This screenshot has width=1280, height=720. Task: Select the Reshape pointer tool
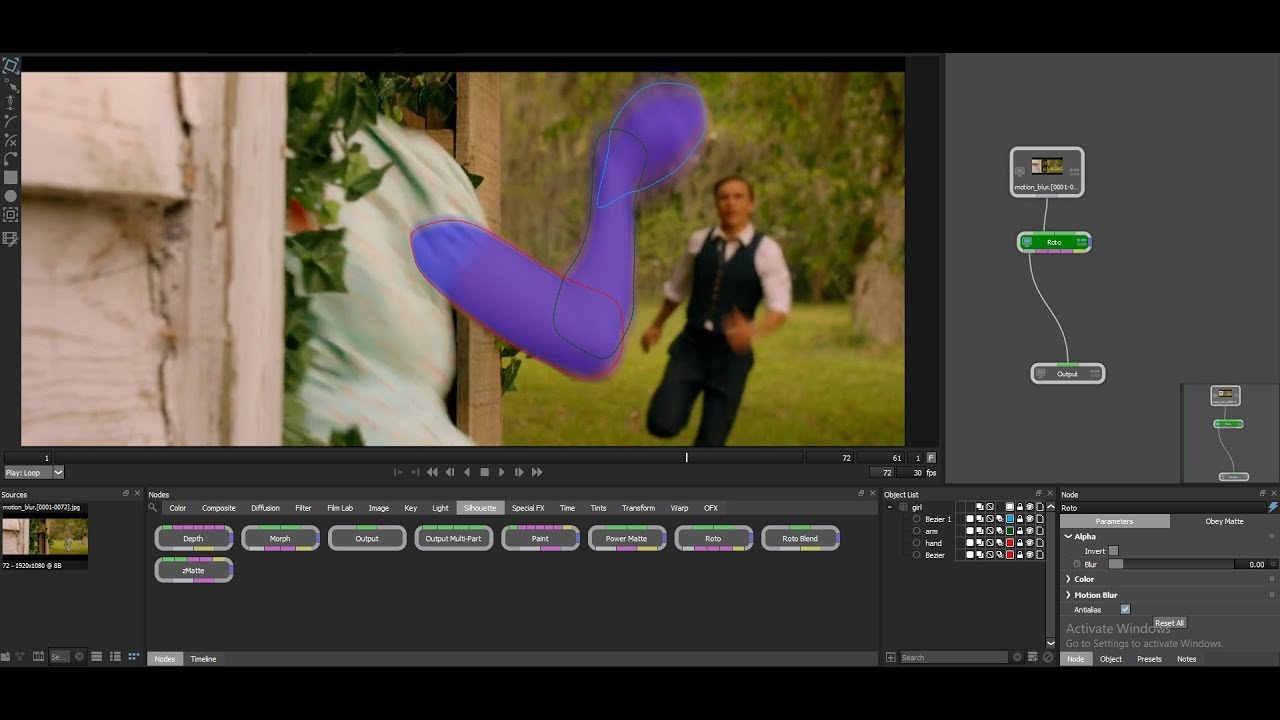[x=11, y=85]
